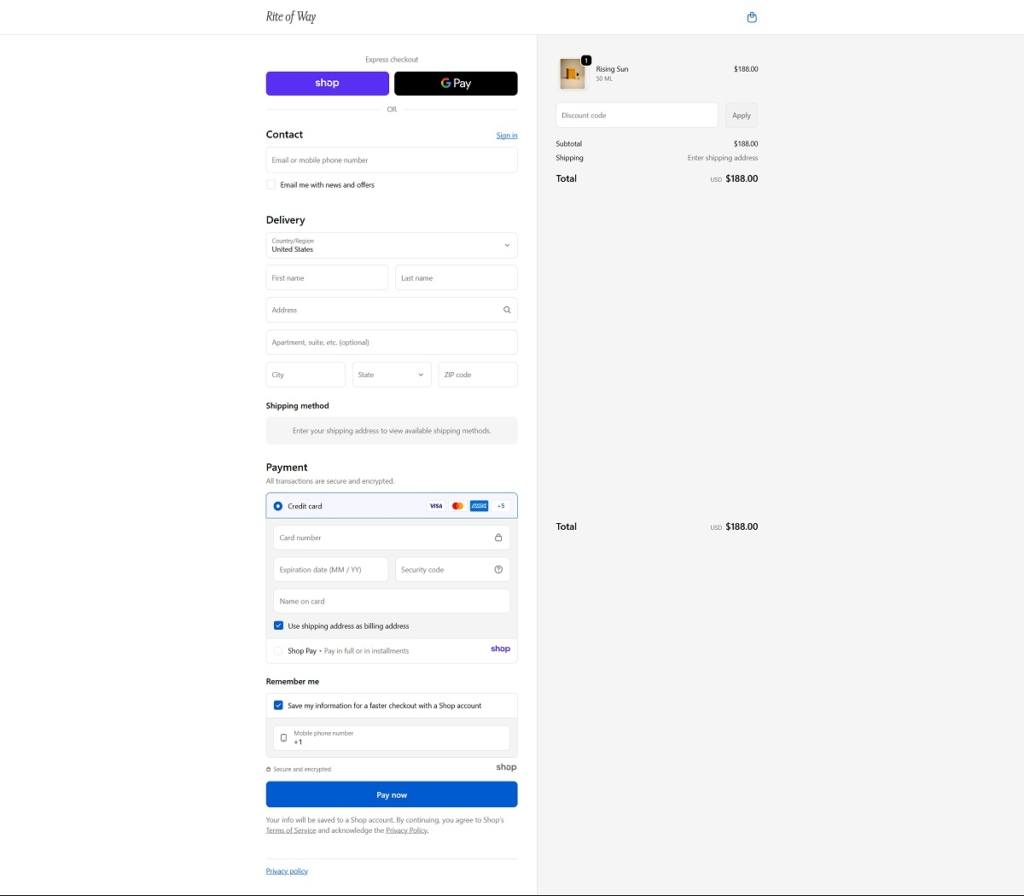This screenshot has height=896, width=1024.
Task: Pay with the purple Shop button
Action: pos(327,83)
